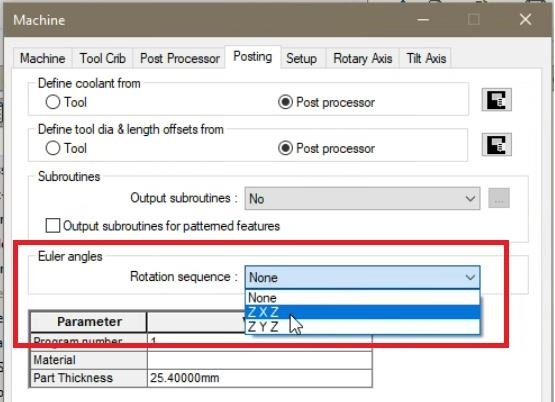Switch to the Tool Crib tab
Image resolution: width=555 pixels, height=402 pixels.
(103, 58)
